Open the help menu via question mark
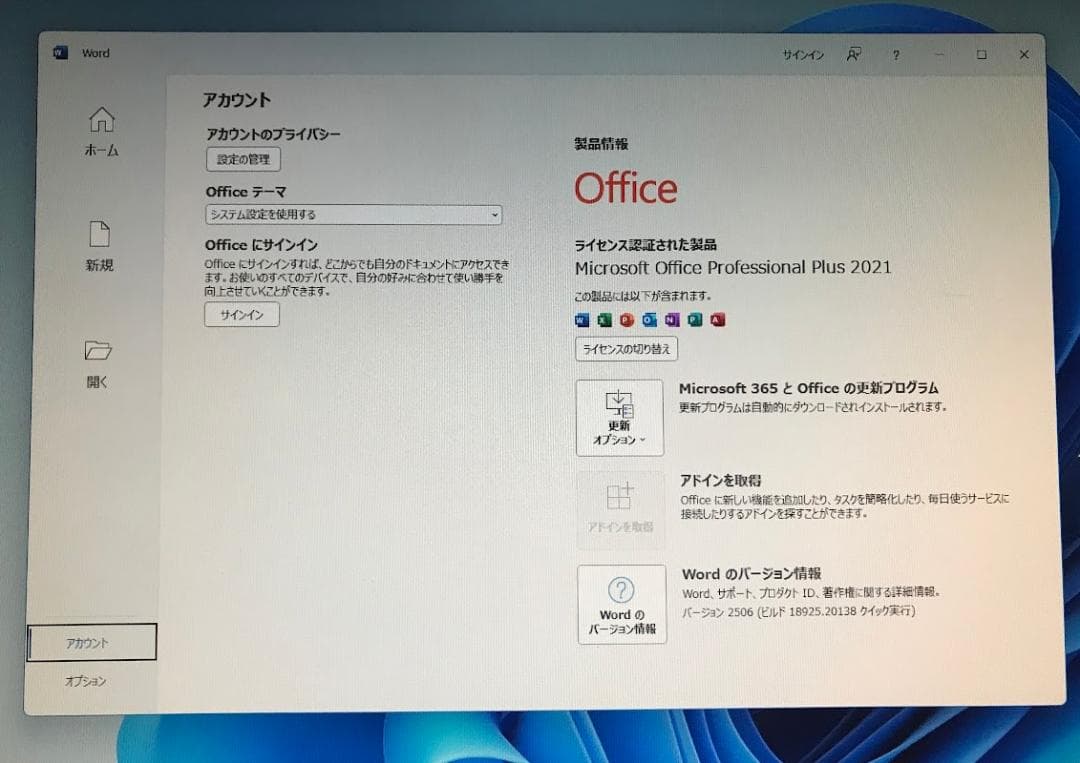Image resolution: width=1080 pixels, height=763 pixels. click(895, 56)
